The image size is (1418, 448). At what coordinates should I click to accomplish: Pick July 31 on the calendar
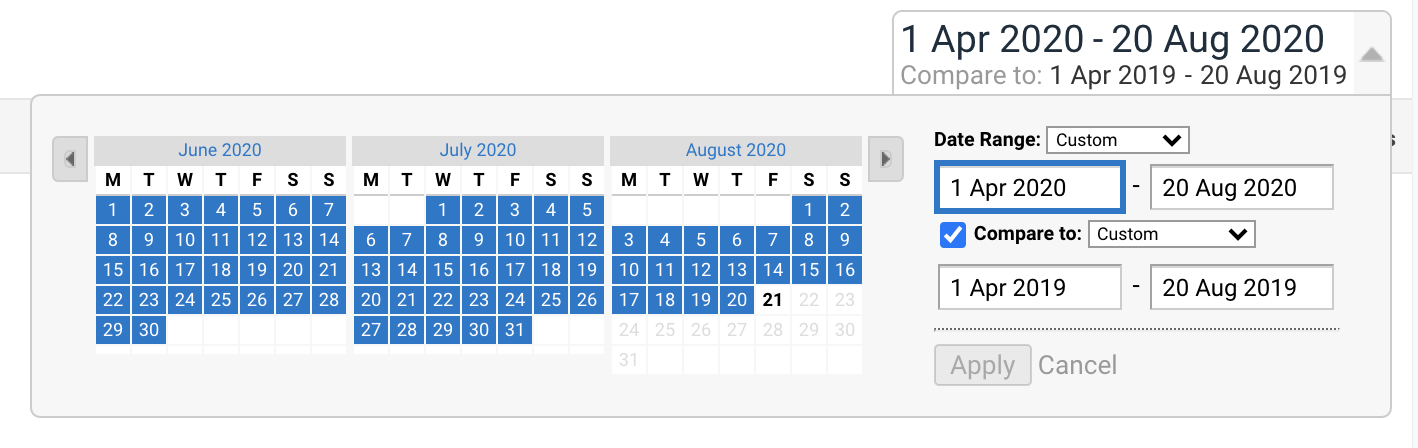click(x=515, y=330)
